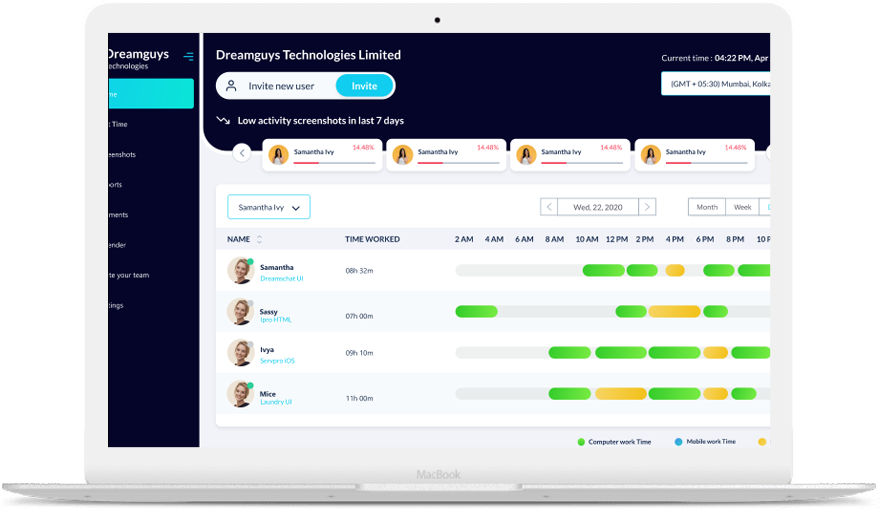Image resolution: width=881 pixels, height=510 pixels.
Task: Sort the table by the NAME column
Action: coord(260,240)
